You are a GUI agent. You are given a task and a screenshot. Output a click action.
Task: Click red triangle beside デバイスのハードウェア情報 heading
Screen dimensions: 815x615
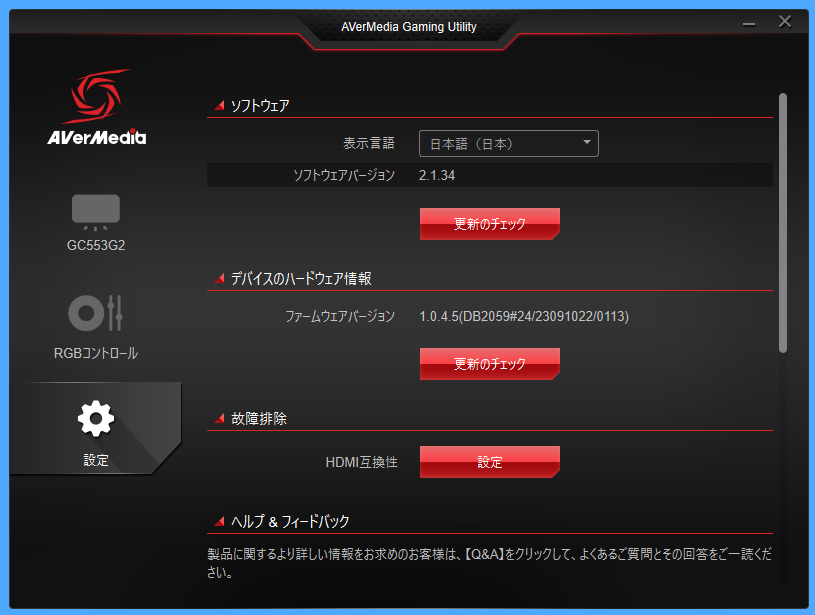(219, 278)
